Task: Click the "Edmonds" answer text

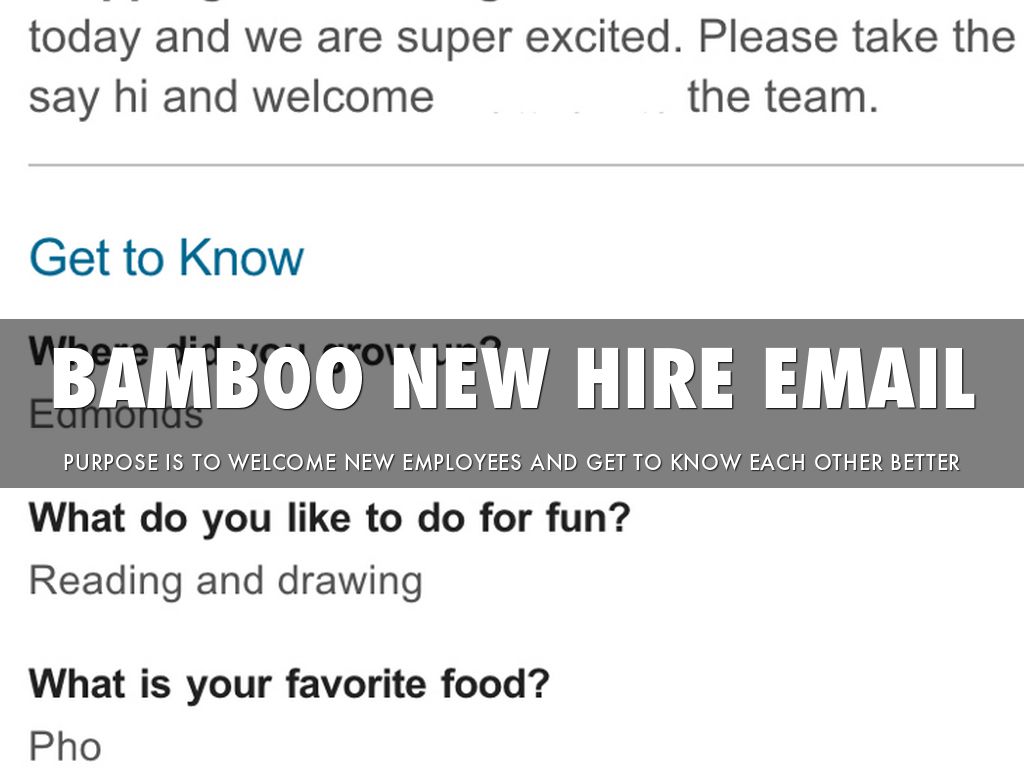Action: 115,415
